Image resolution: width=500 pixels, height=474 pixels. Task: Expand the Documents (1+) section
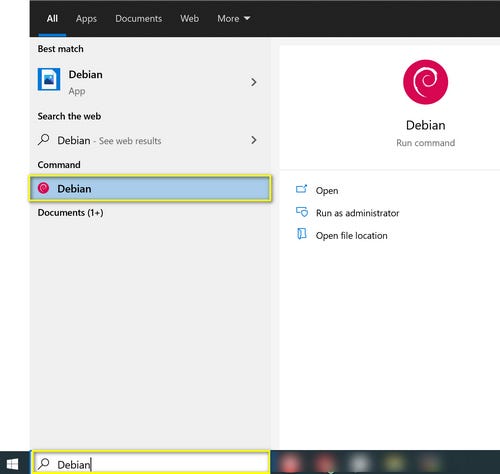coord(70,213)
